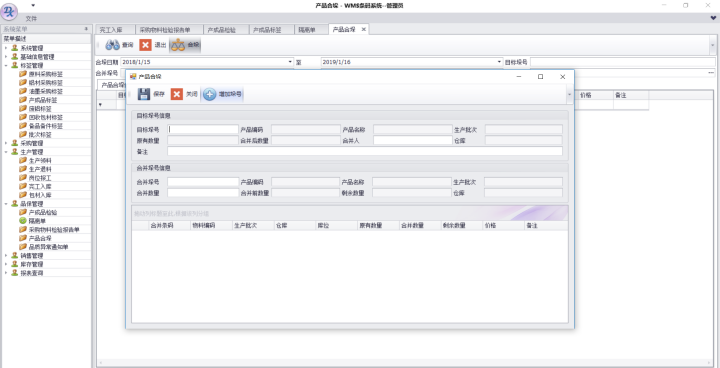Open the 文件 menu

(x=31, y=19)
